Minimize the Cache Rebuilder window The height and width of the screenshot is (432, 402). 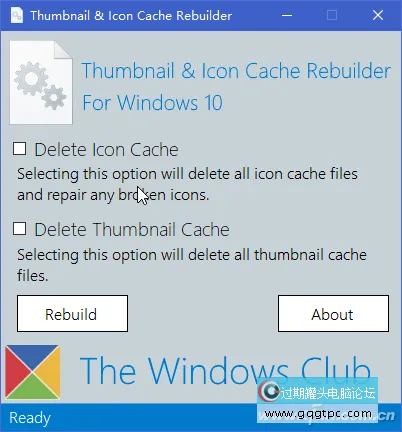coord(287,15)
